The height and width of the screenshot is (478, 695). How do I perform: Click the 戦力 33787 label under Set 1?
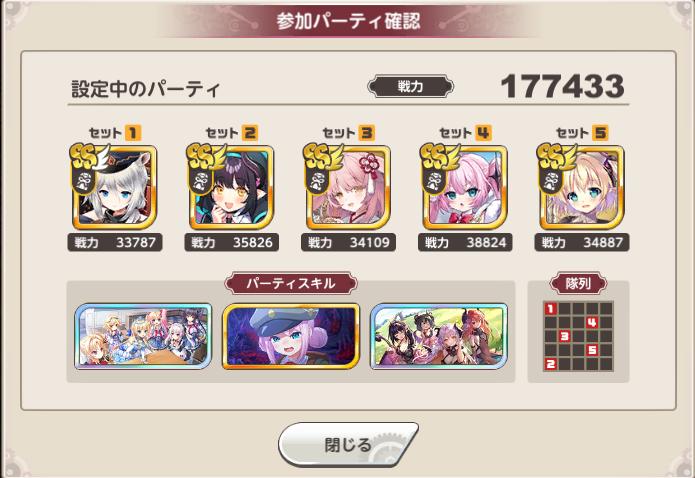pyautogui.click(x=115, y=243)
